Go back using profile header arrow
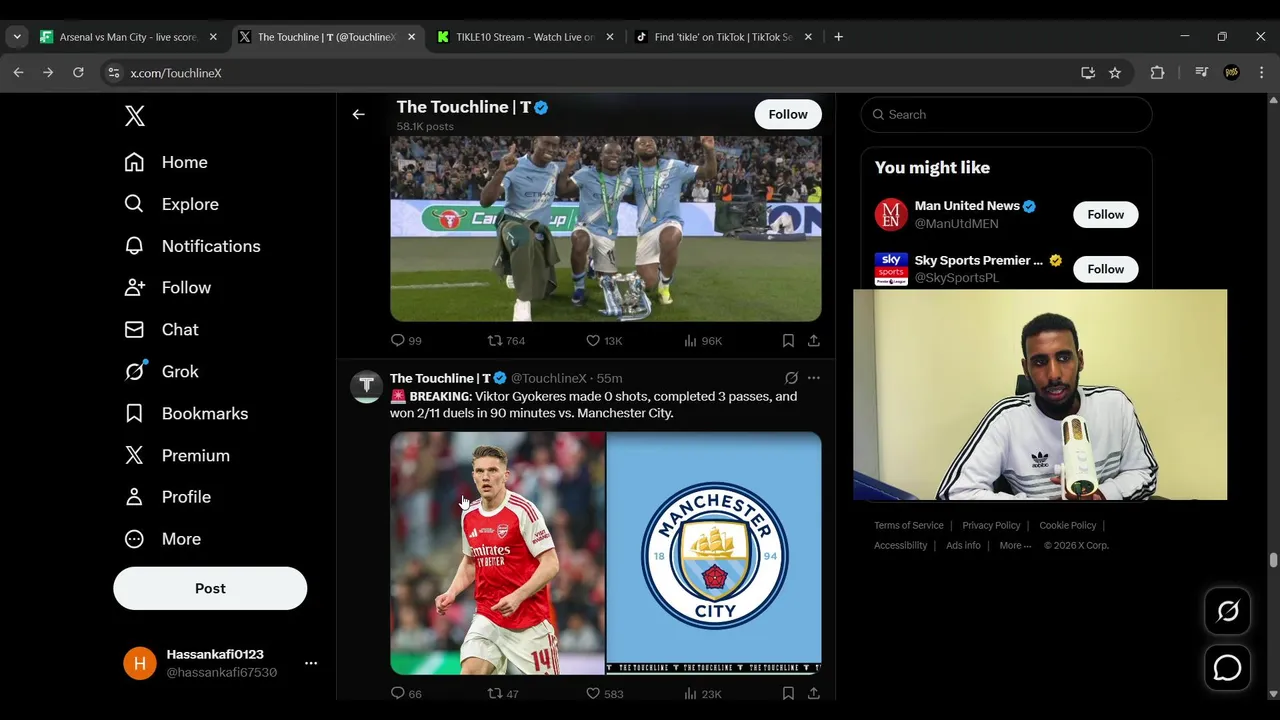 pos(358,114)
